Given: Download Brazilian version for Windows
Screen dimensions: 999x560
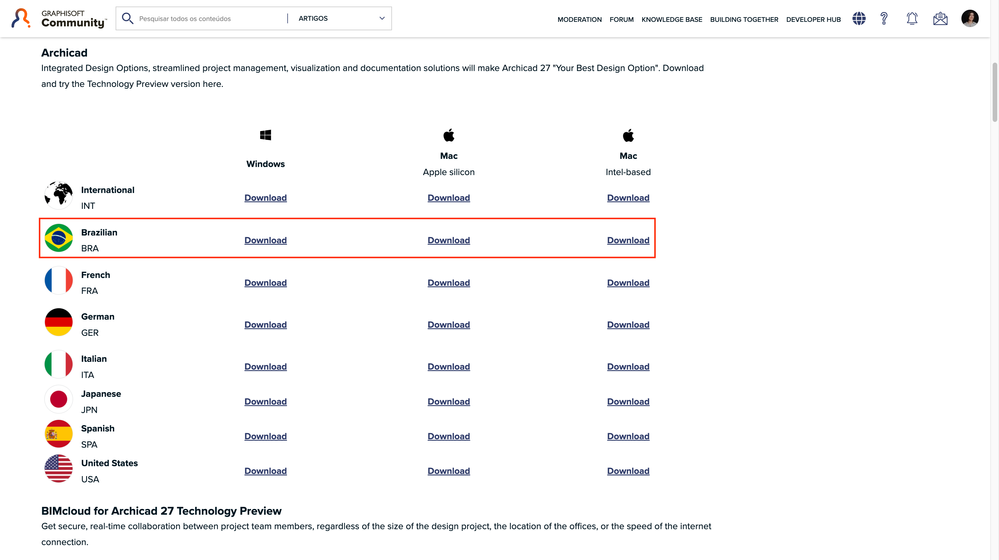Looking at the screenshot, I should coord(265,240).
